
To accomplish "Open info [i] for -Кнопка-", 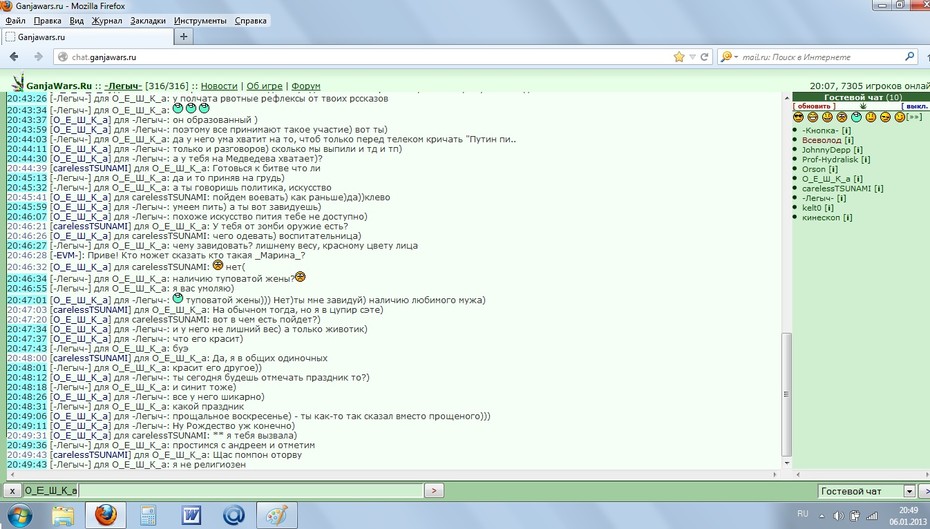I will click(x=846, y=130).
